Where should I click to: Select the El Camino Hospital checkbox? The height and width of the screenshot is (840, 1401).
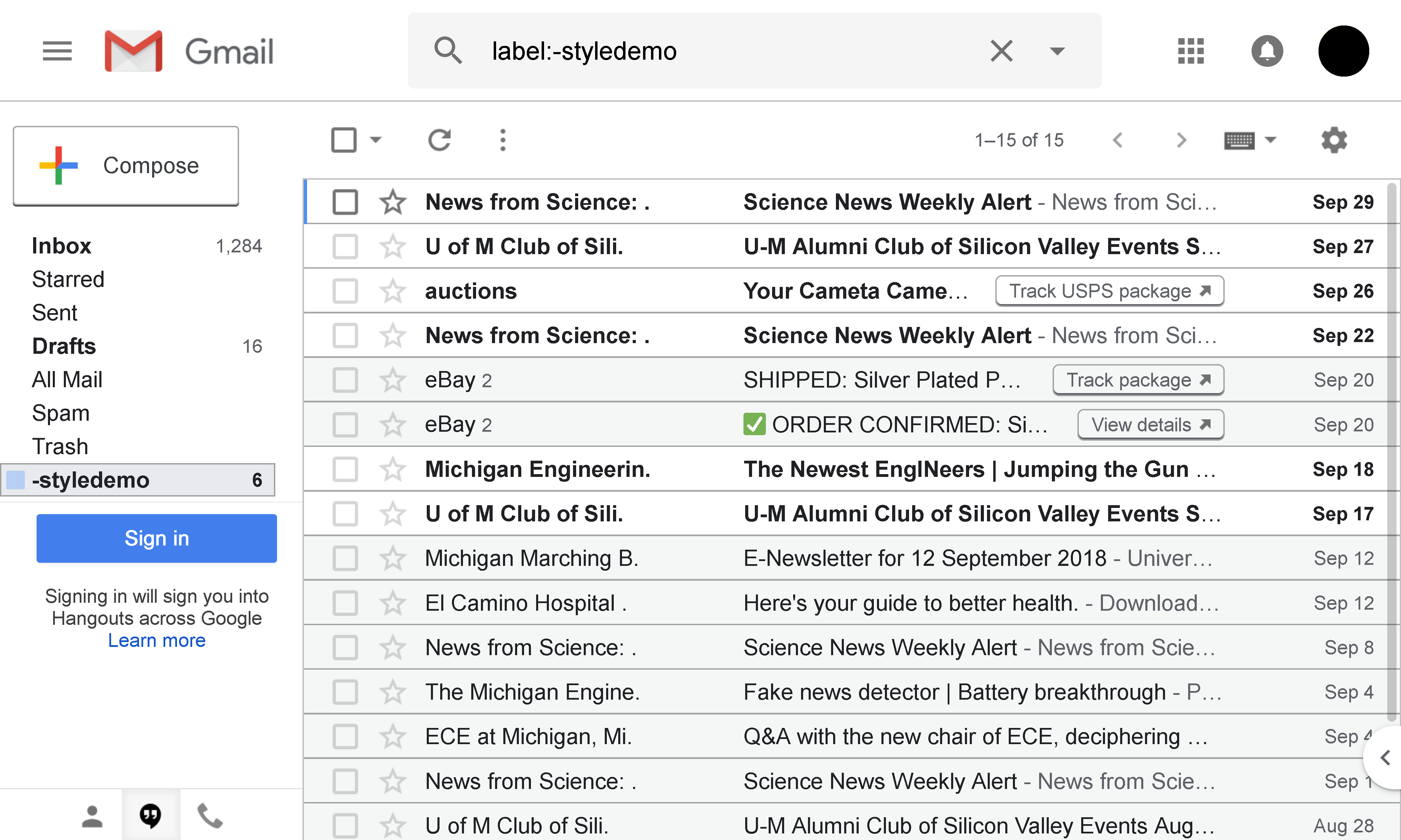pyautogui.click(x=345, y=603)
